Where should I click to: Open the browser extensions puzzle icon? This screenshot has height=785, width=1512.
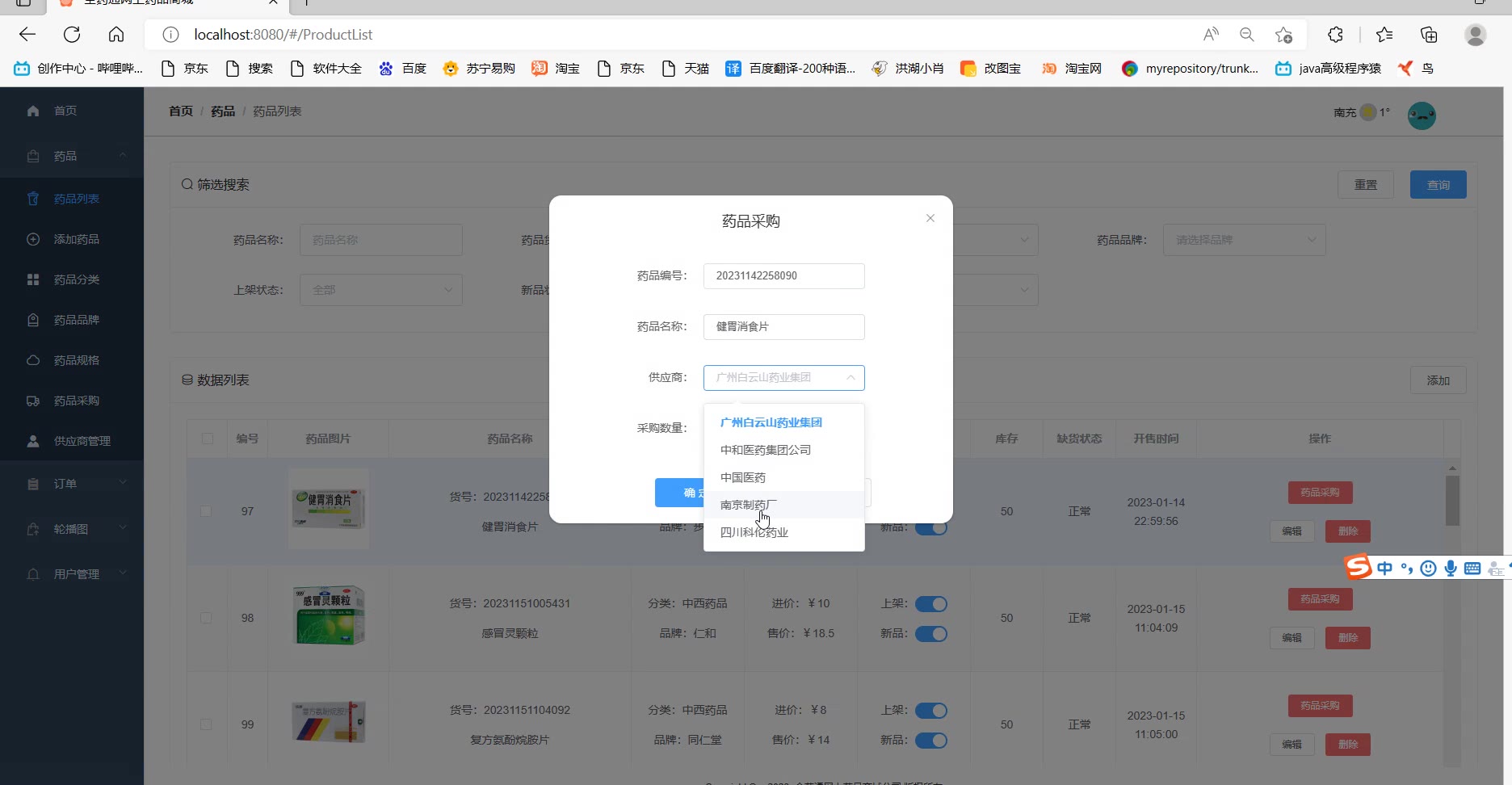click(x=1335, y=35)
